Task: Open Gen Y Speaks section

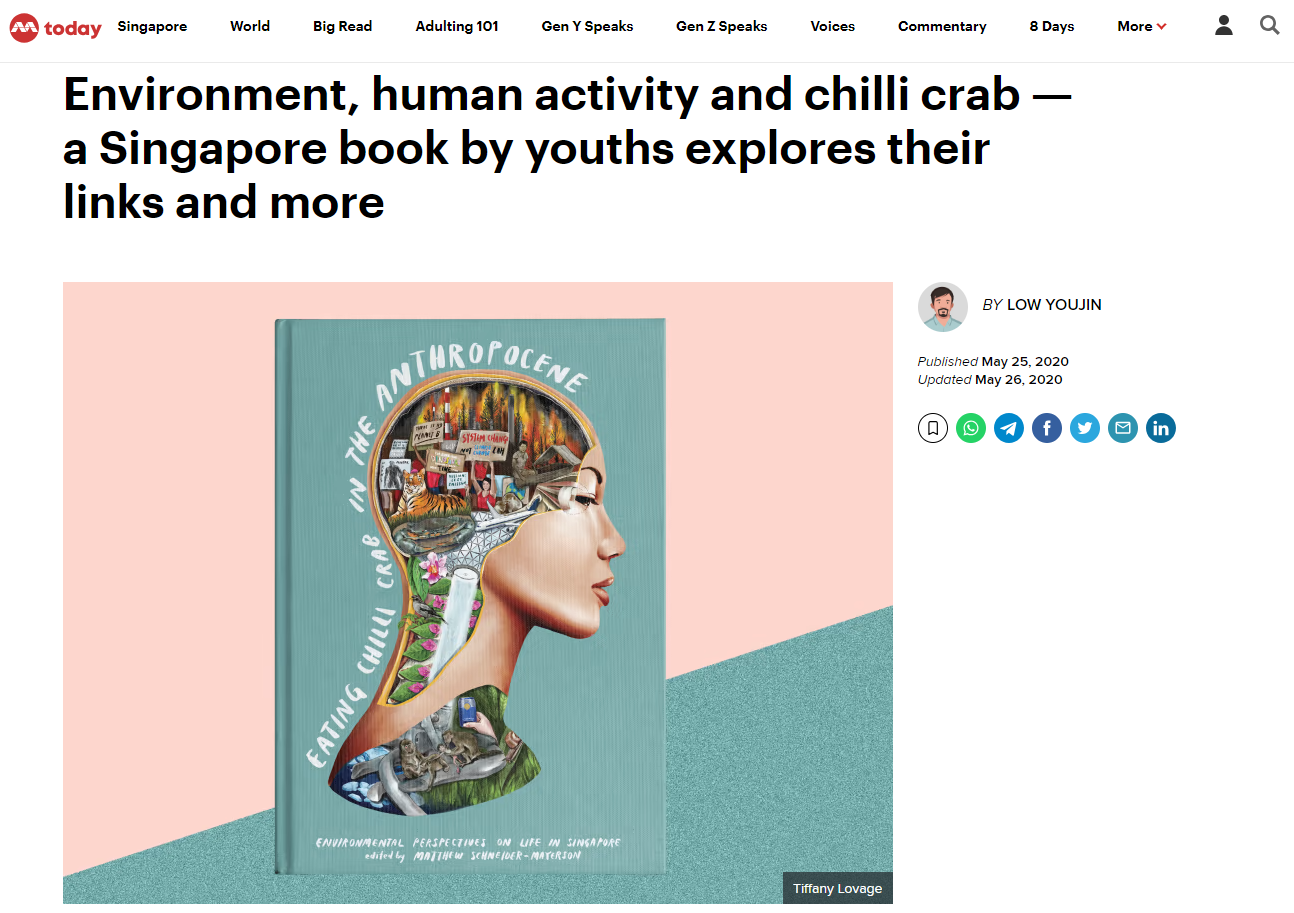Action: (x=587, y=27)
